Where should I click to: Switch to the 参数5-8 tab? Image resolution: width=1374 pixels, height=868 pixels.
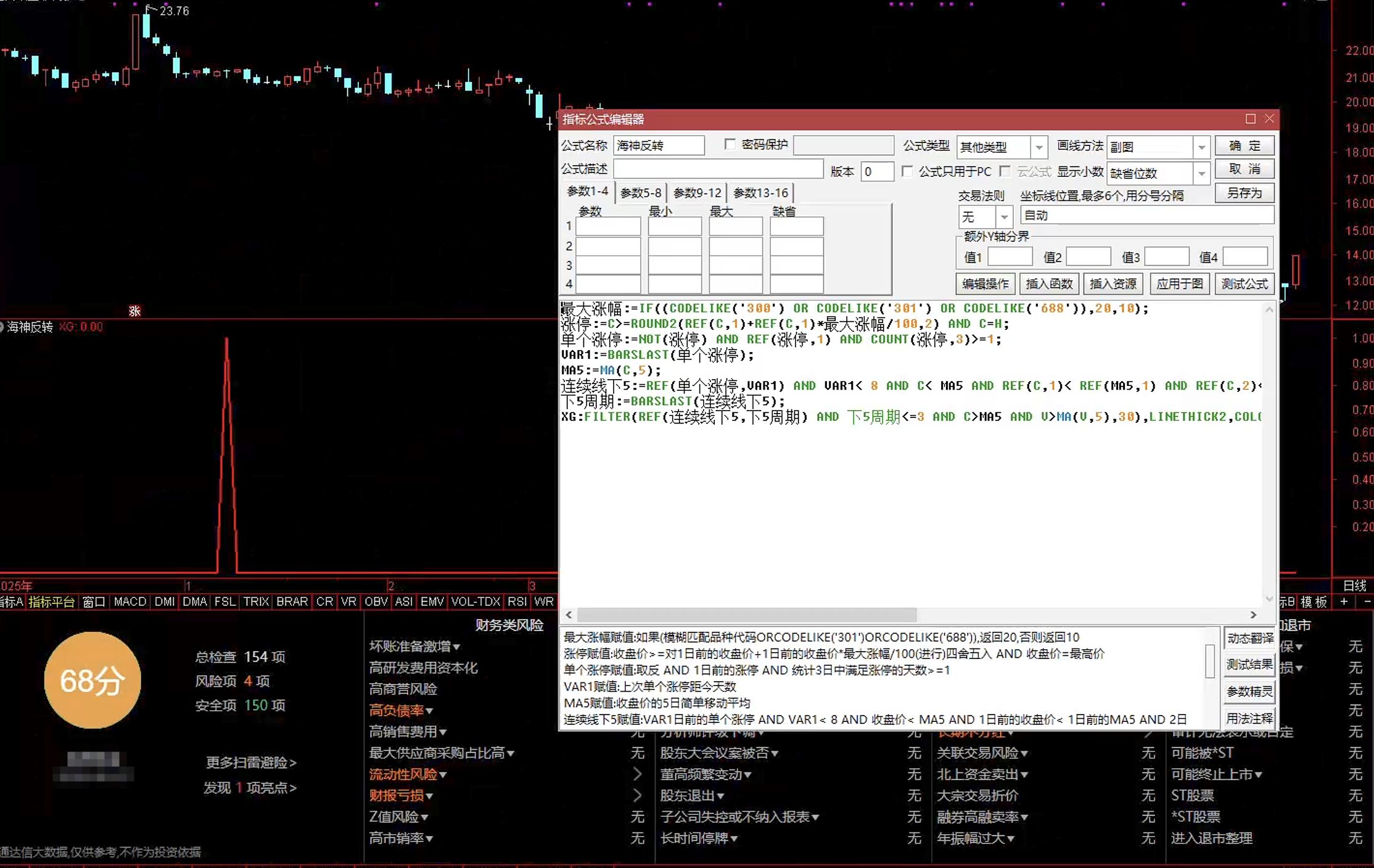[641, 193]
